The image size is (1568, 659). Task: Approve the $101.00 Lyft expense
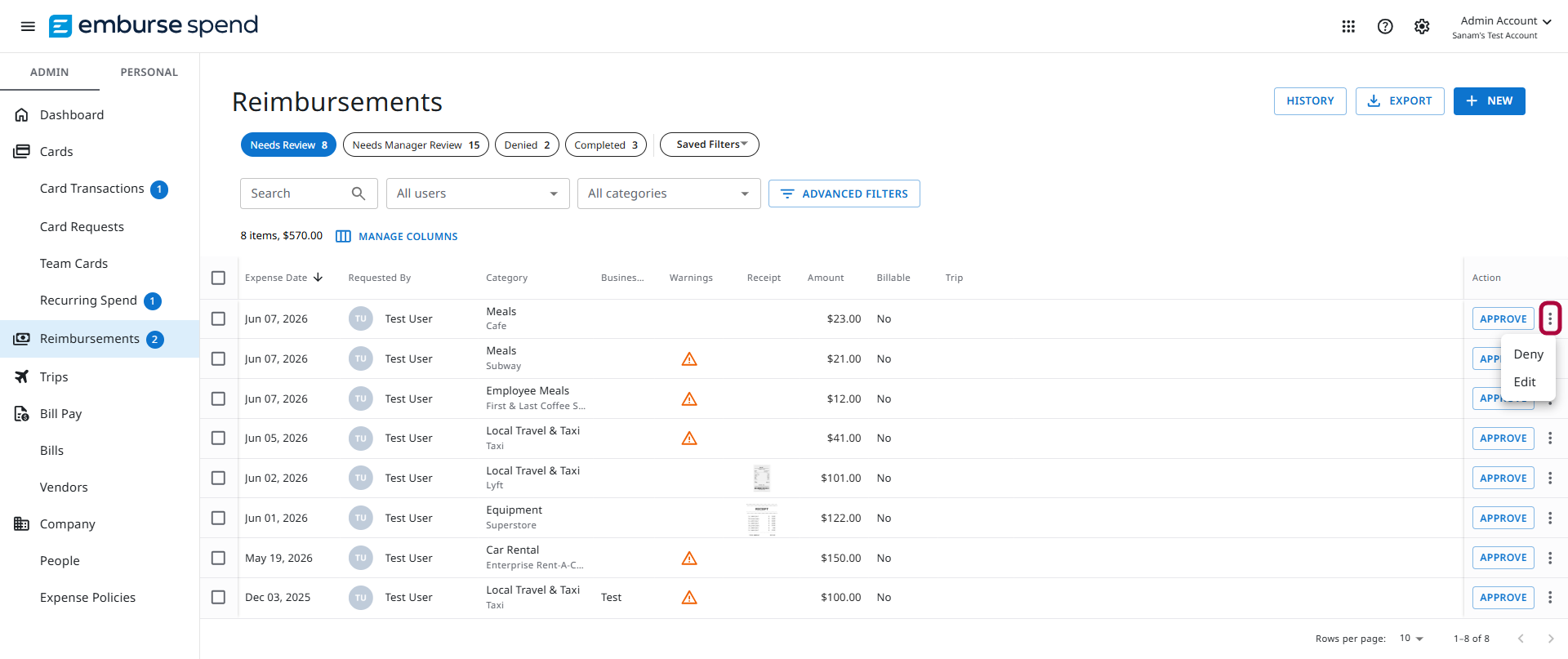(1503, 479)
